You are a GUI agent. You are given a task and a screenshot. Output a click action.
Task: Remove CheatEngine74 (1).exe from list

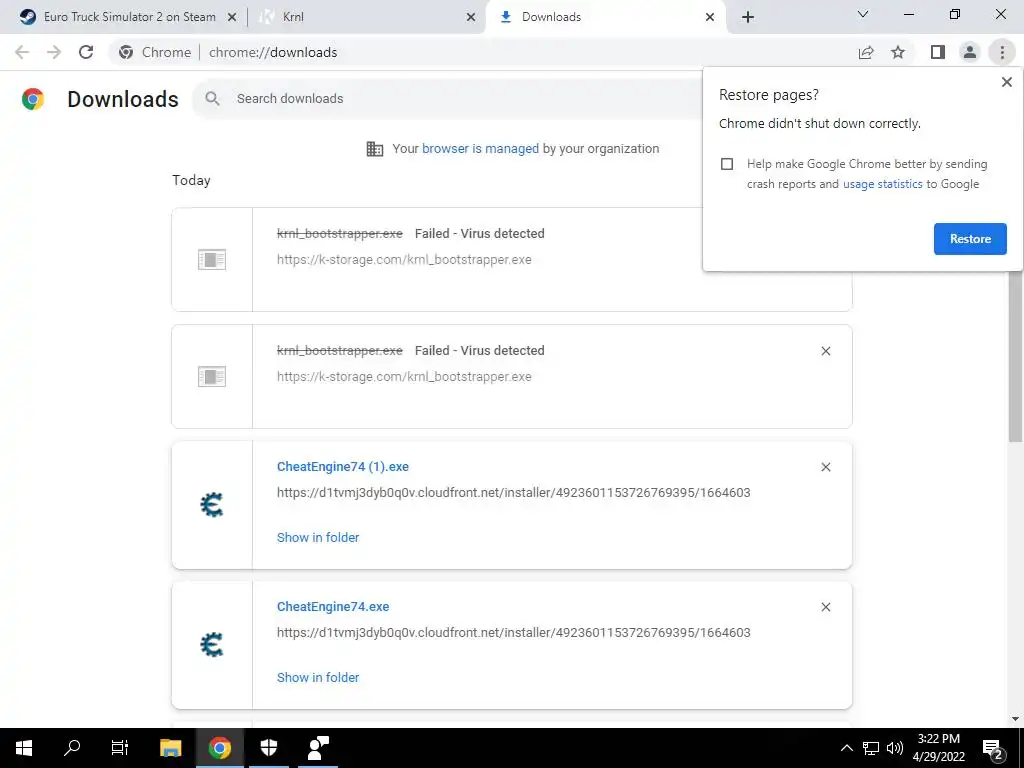(x=825, y=468)
